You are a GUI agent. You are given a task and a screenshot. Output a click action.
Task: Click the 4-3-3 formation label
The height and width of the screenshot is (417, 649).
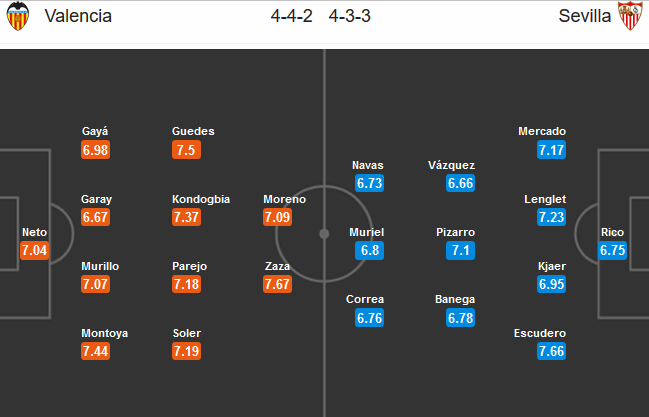350,16
